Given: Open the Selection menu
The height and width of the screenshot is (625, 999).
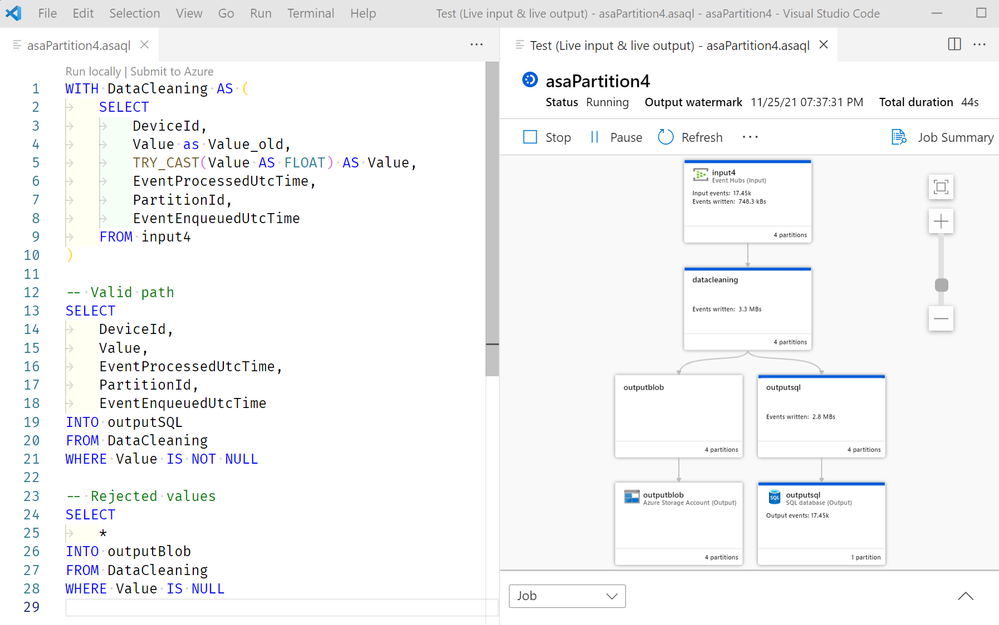Looking at the screenshot, I should click(x=134, y=13).
